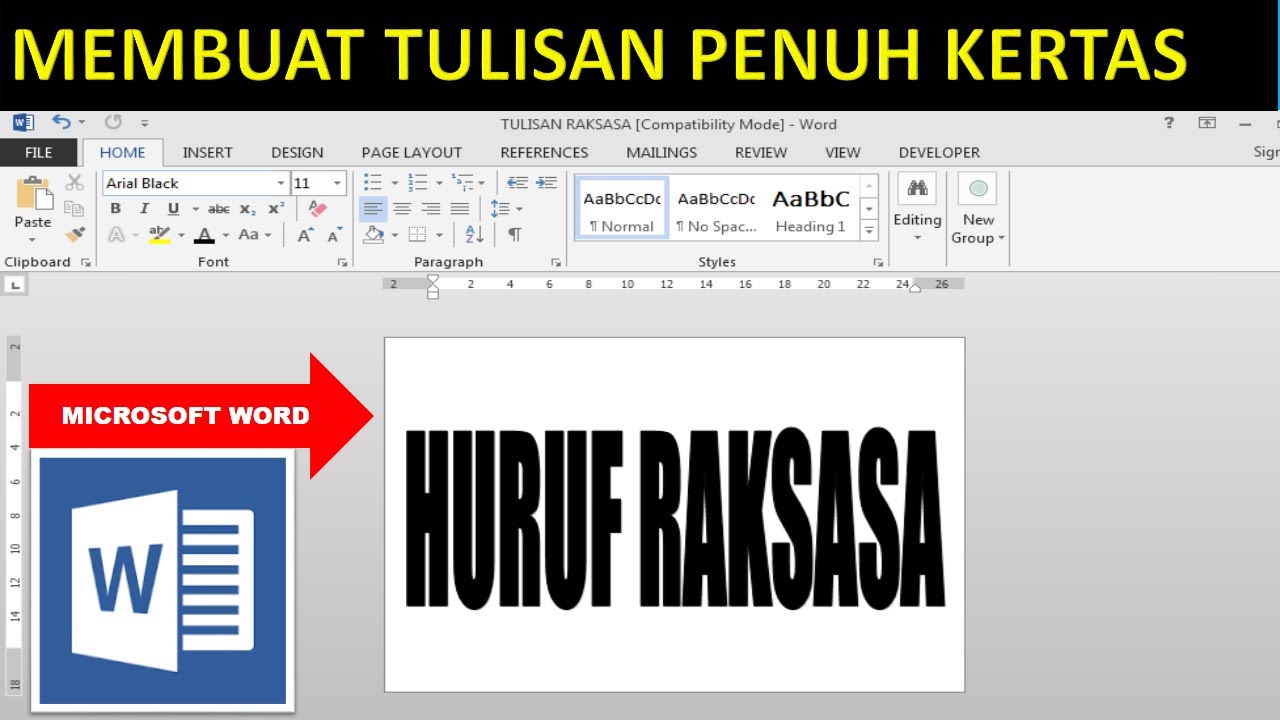Open the Font dialog launcher
This screenshot has height=720, width=1280.
pos(343,263)
